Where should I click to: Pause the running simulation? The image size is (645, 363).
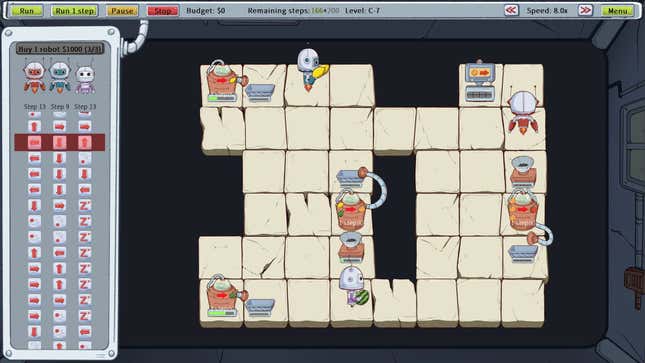pyautogui.click(x=122, y=11)
